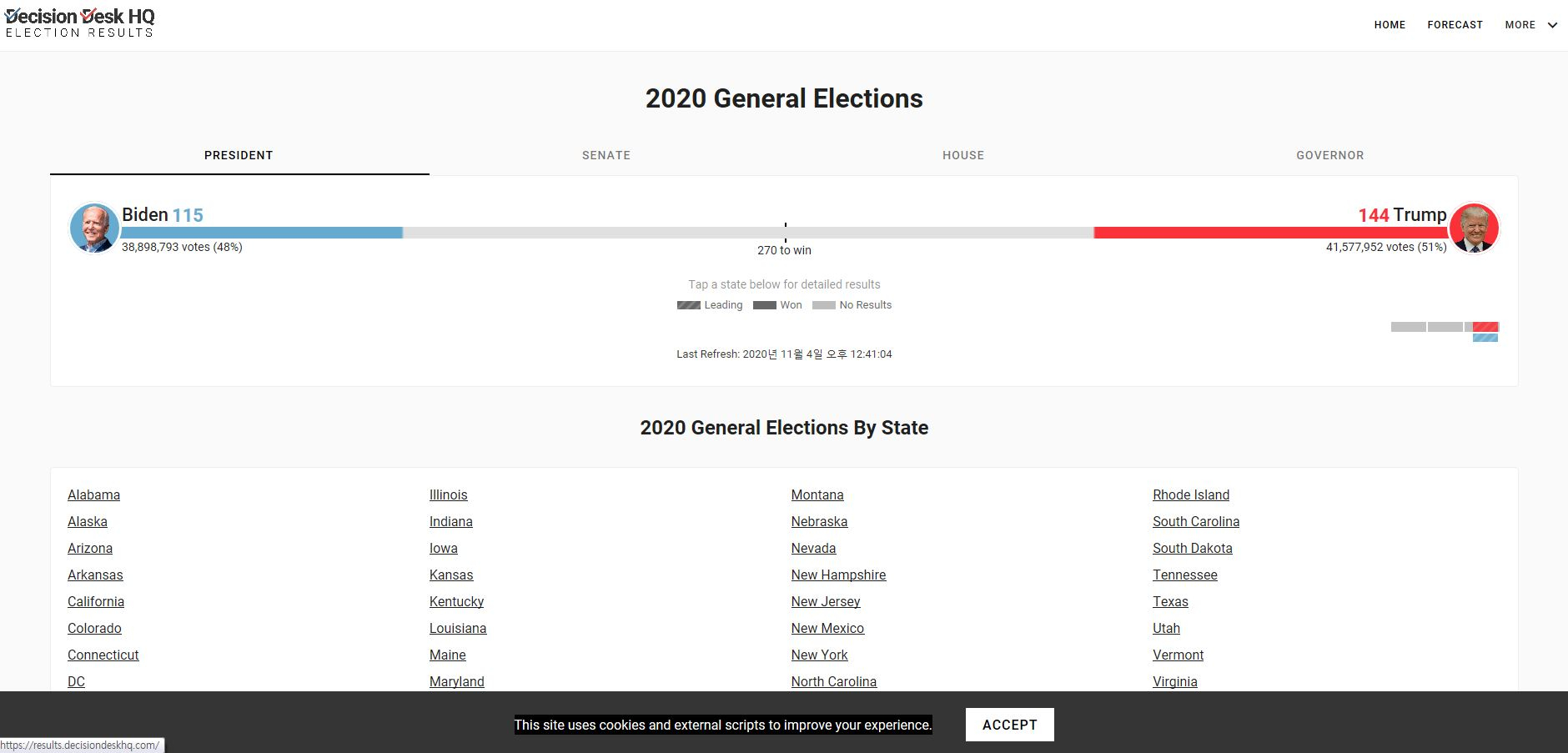The image size is (1568, 753).
Task: Click the blue Biden electoral bar
Action: [x=262, y=233]
